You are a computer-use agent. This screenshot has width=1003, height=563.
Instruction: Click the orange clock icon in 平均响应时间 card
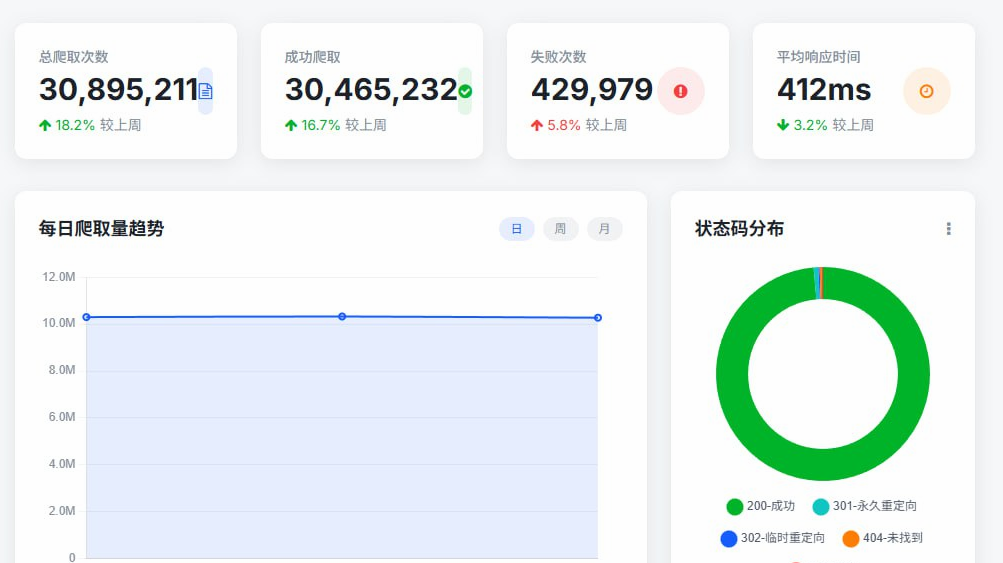point(927,91)
